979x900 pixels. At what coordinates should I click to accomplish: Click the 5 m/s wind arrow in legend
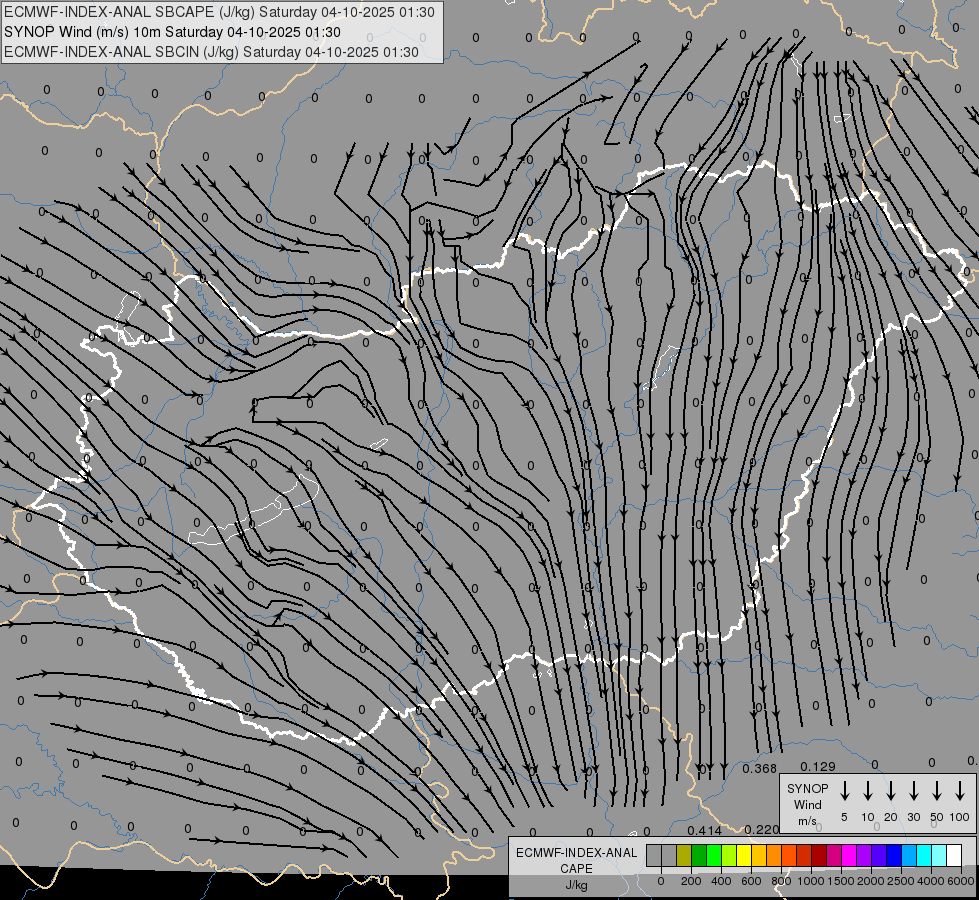point(844,791)
